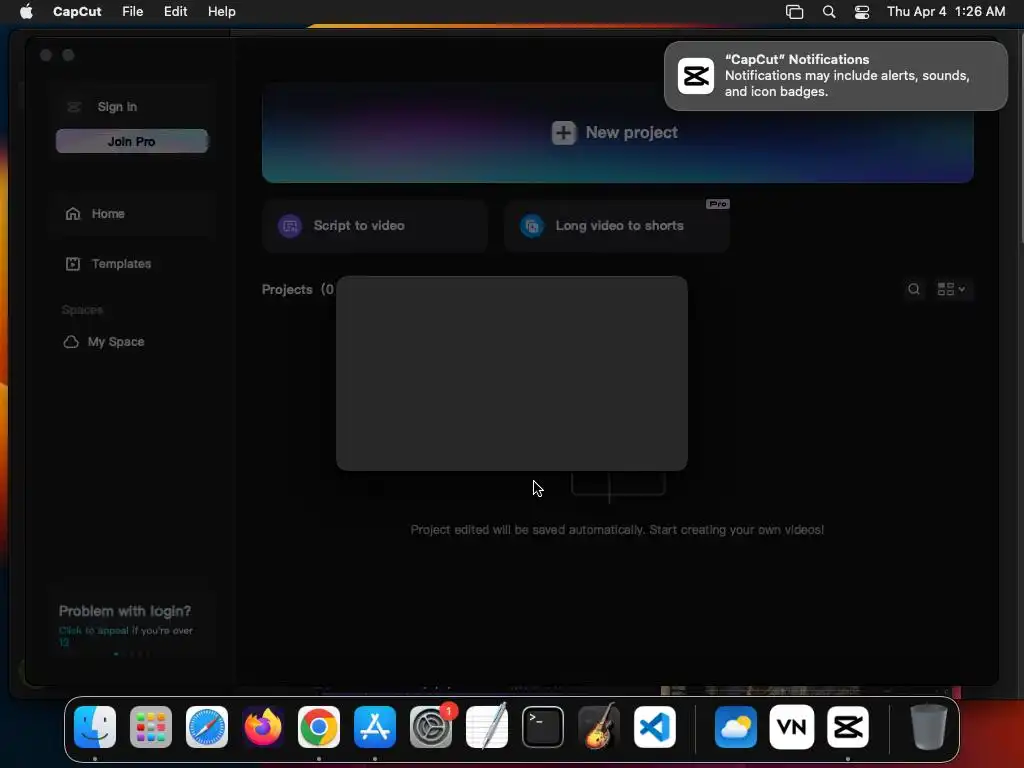
Task: Open Visual Studio Code from the Dock
Action: (655, 727)
